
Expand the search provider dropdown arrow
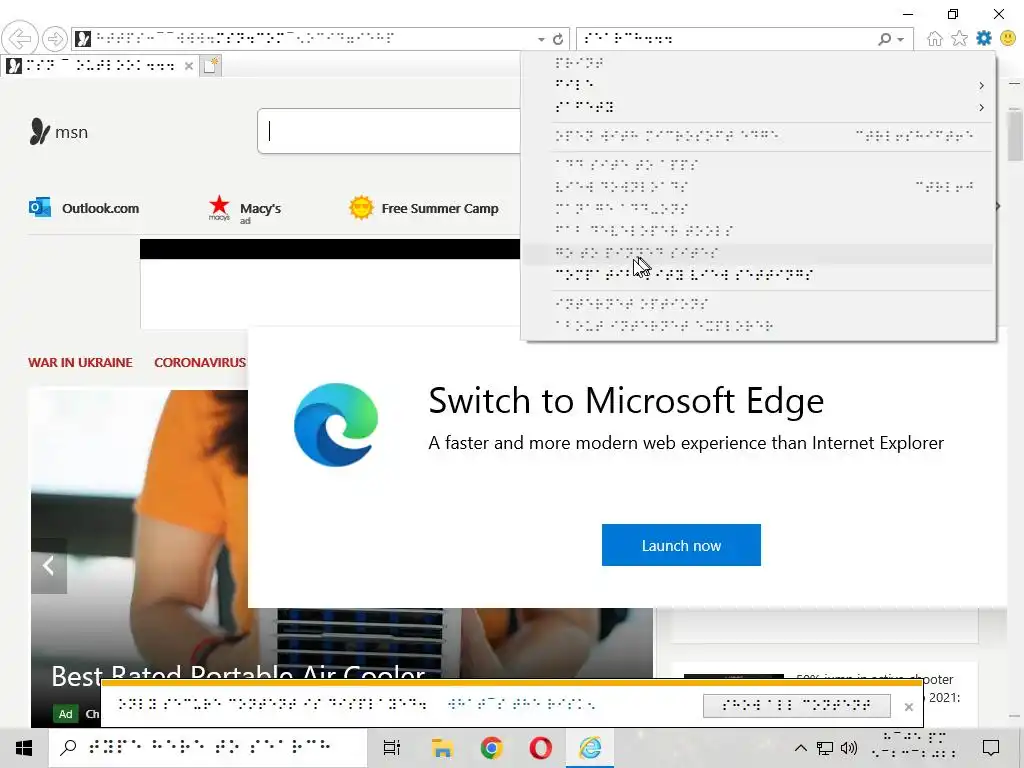pyautogui.click(x=901, y=39)
